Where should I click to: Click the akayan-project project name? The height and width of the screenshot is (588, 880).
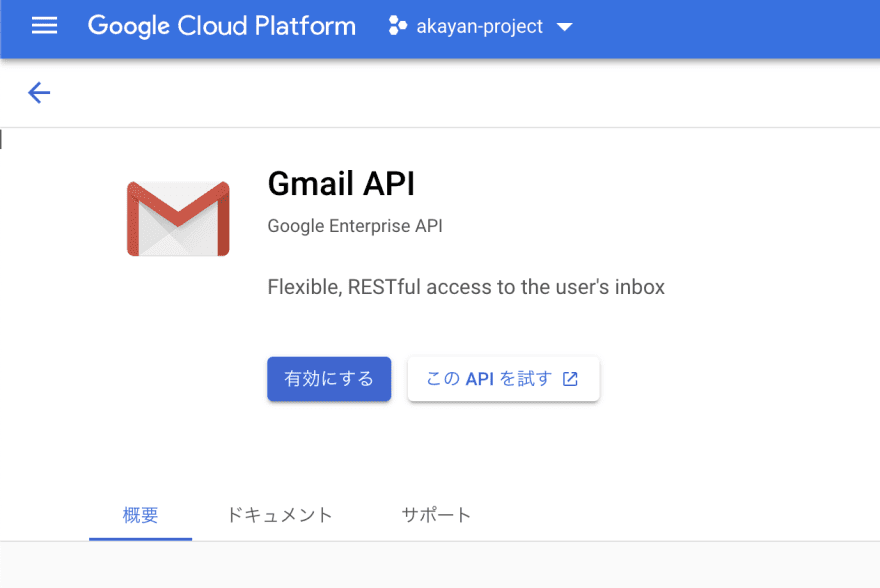[x=479, y=26]
